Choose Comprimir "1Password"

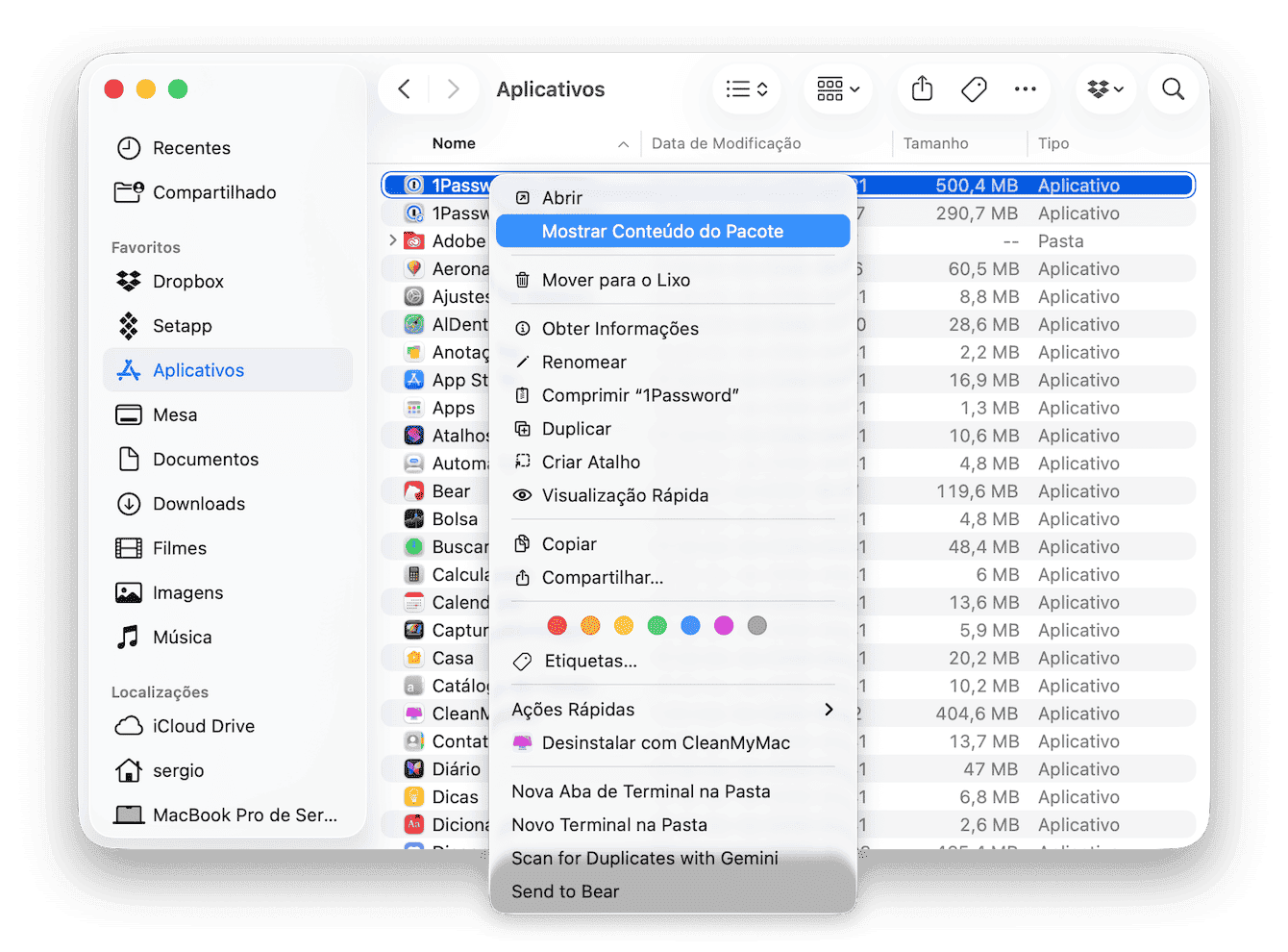point(673,395)
